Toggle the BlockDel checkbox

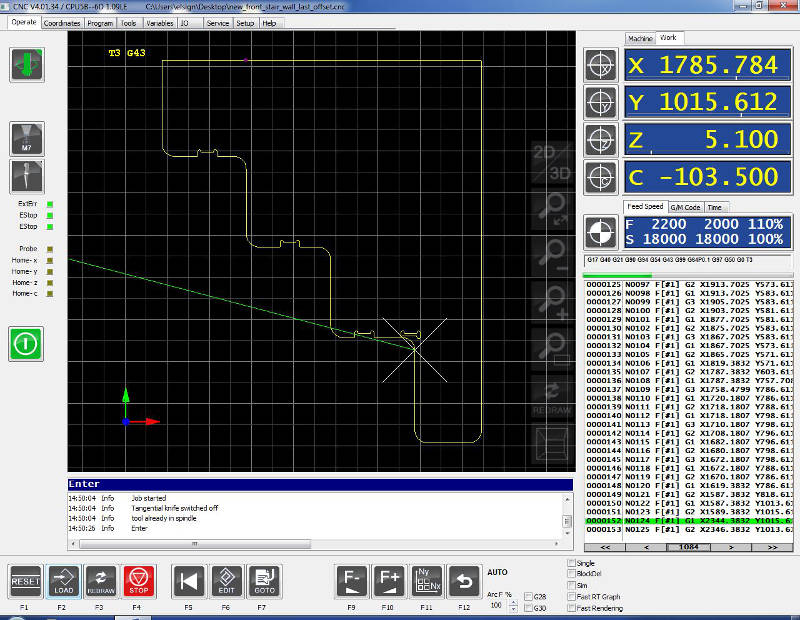571,575
